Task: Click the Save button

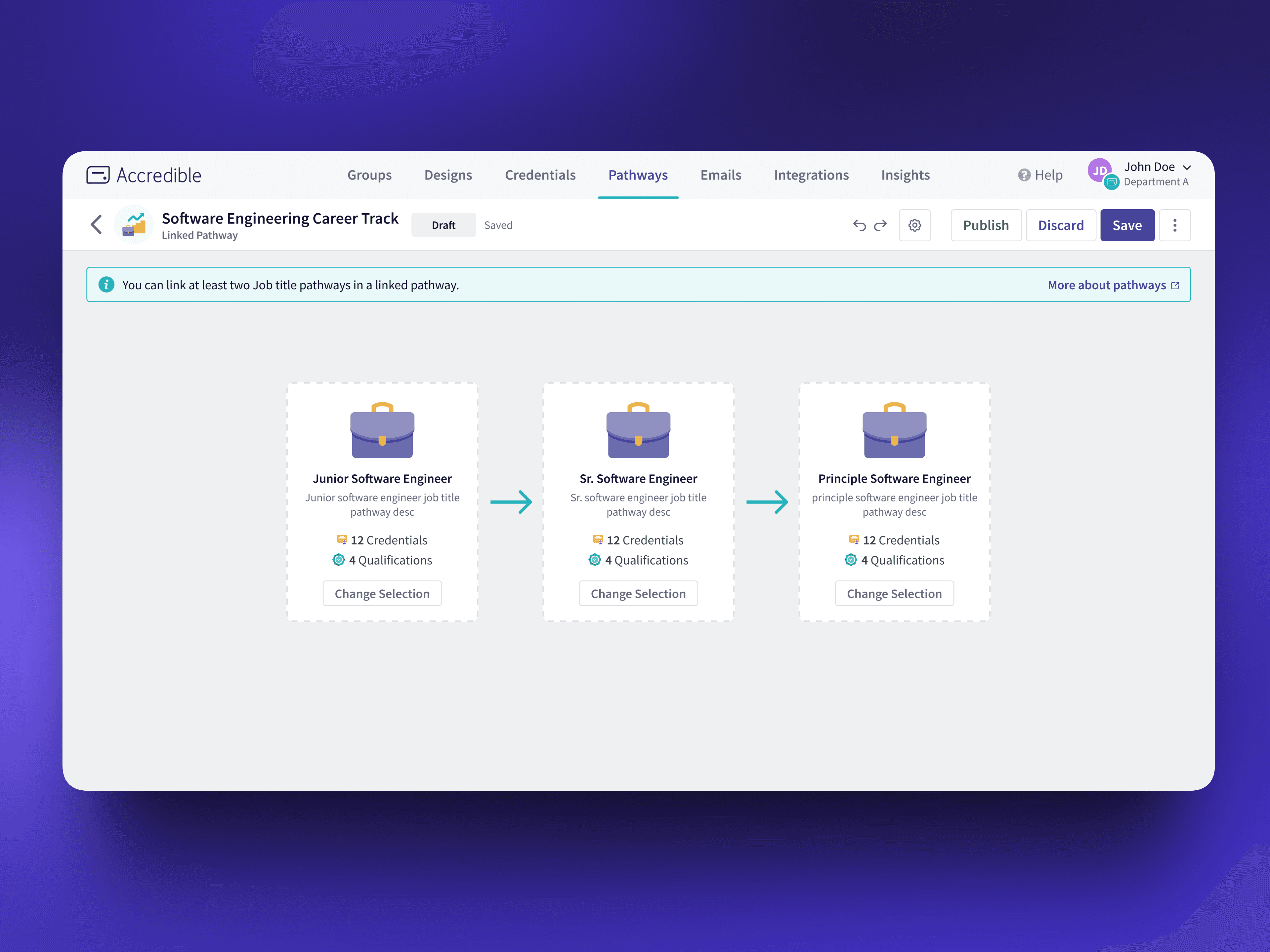Action: click(x=1126, y=225)
